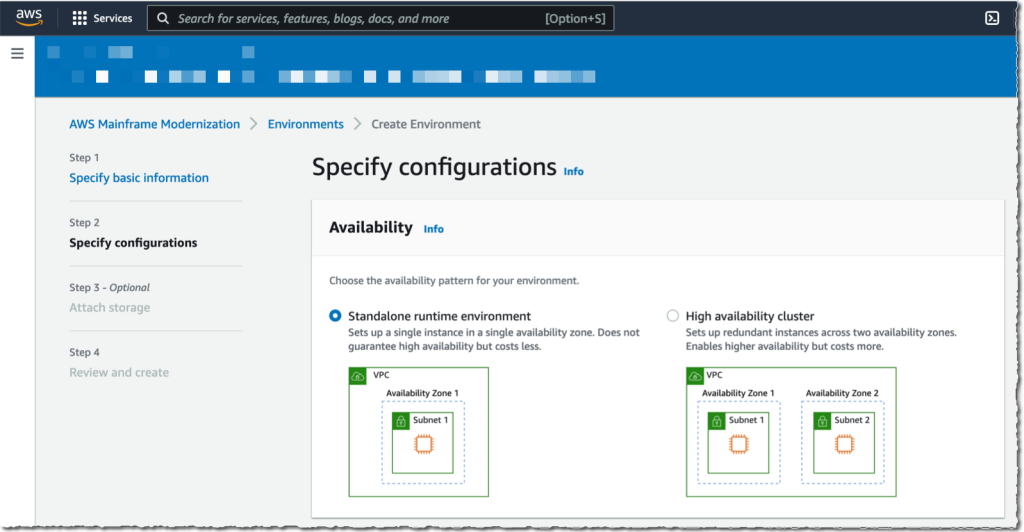
Task: Select High availability cluster option
Action: pos(673,316)
